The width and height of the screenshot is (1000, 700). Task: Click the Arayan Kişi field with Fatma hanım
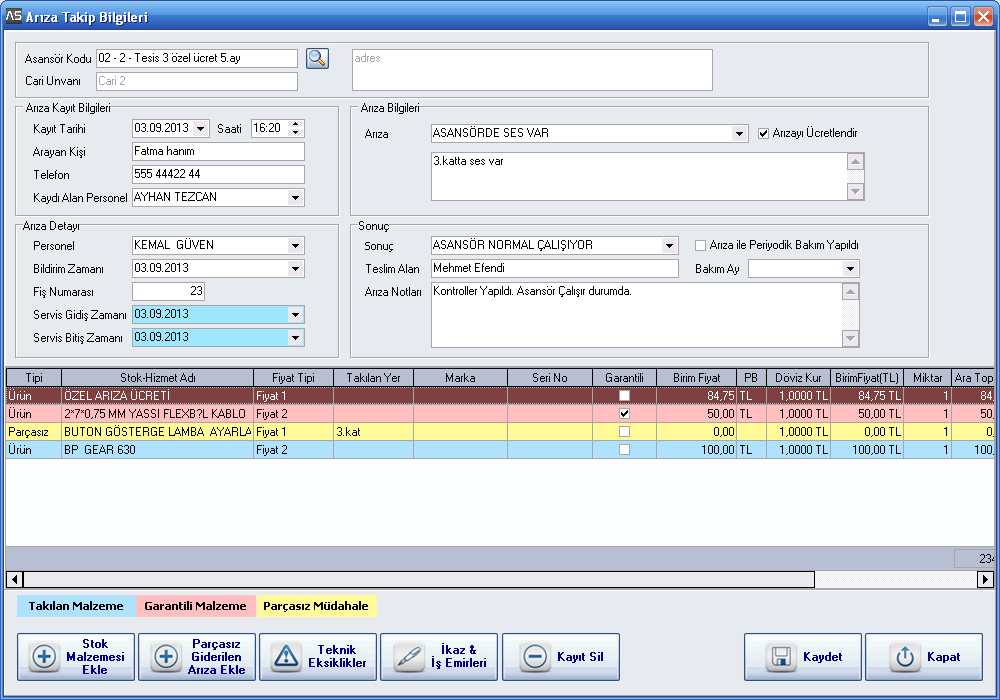[218, 152]
